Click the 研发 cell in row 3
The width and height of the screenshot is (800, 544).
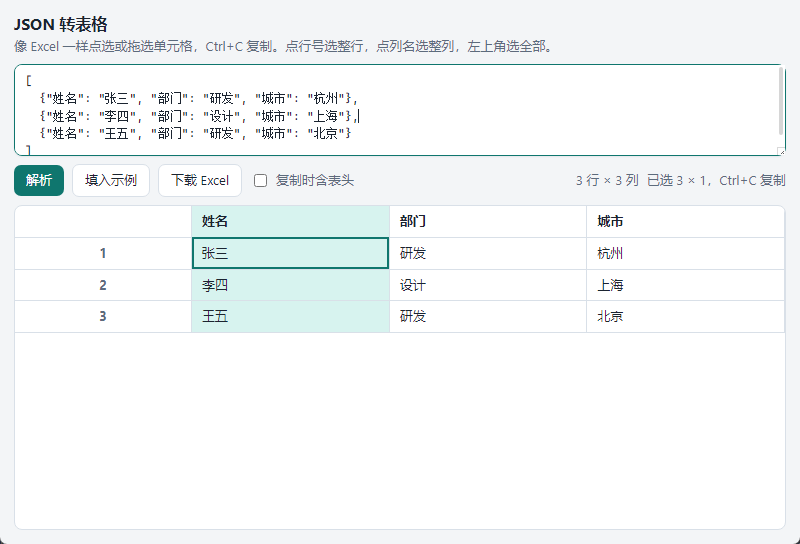point(488,316)
